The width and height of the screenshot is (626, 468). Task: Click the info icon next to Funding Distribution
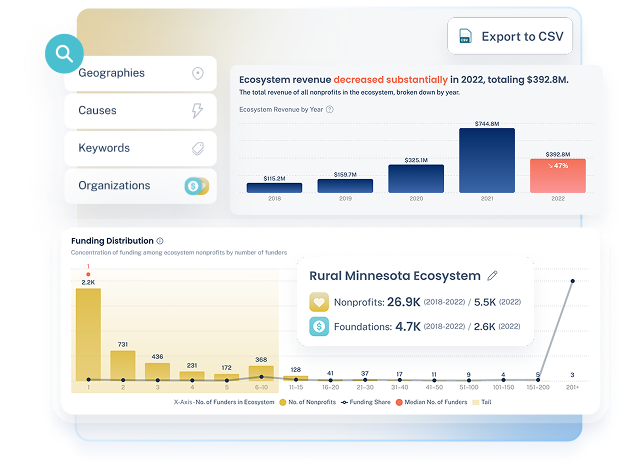pyautogui.click(x=160, y=241)
